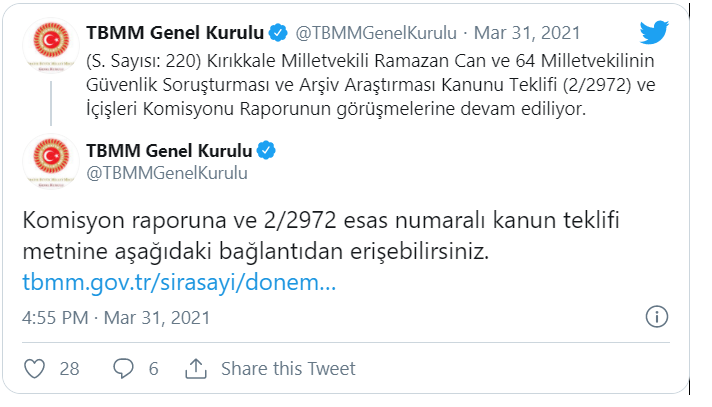This screenshot has width=712, height=407.
Task: Like the tweet with heart icon
Action: tap(35, 368)
